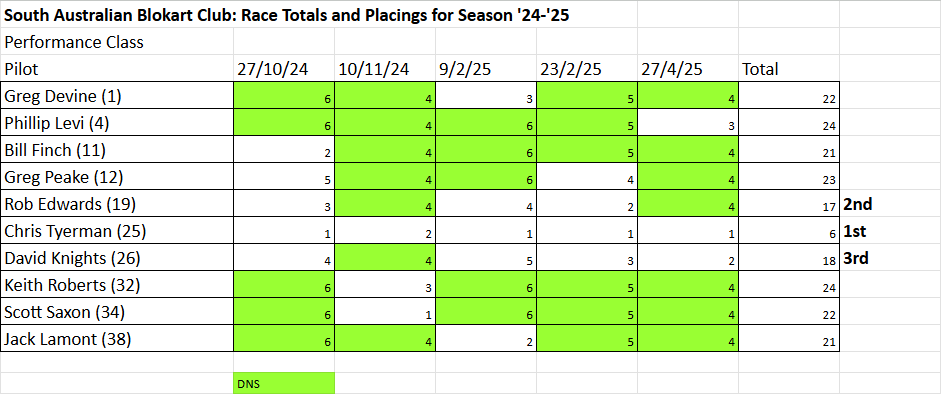
Task: Select the 3rd placing label
Action: pos(856,258)
